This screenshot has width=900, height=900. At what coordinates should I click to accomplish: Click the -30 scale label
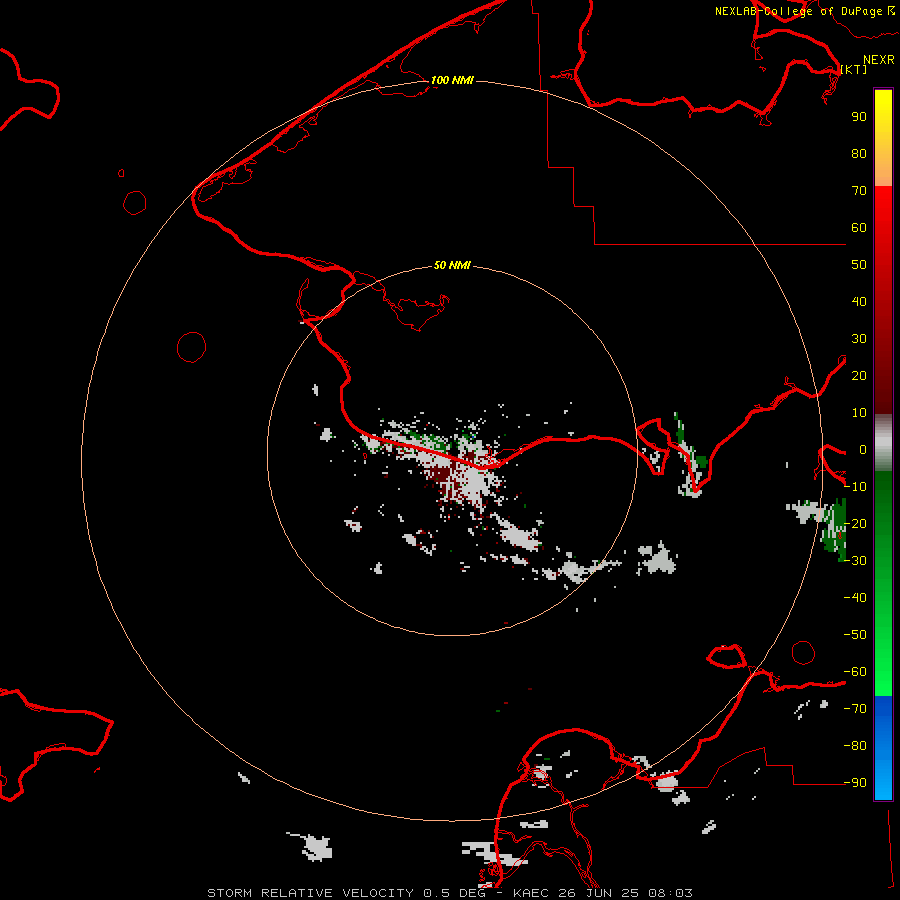855,561
